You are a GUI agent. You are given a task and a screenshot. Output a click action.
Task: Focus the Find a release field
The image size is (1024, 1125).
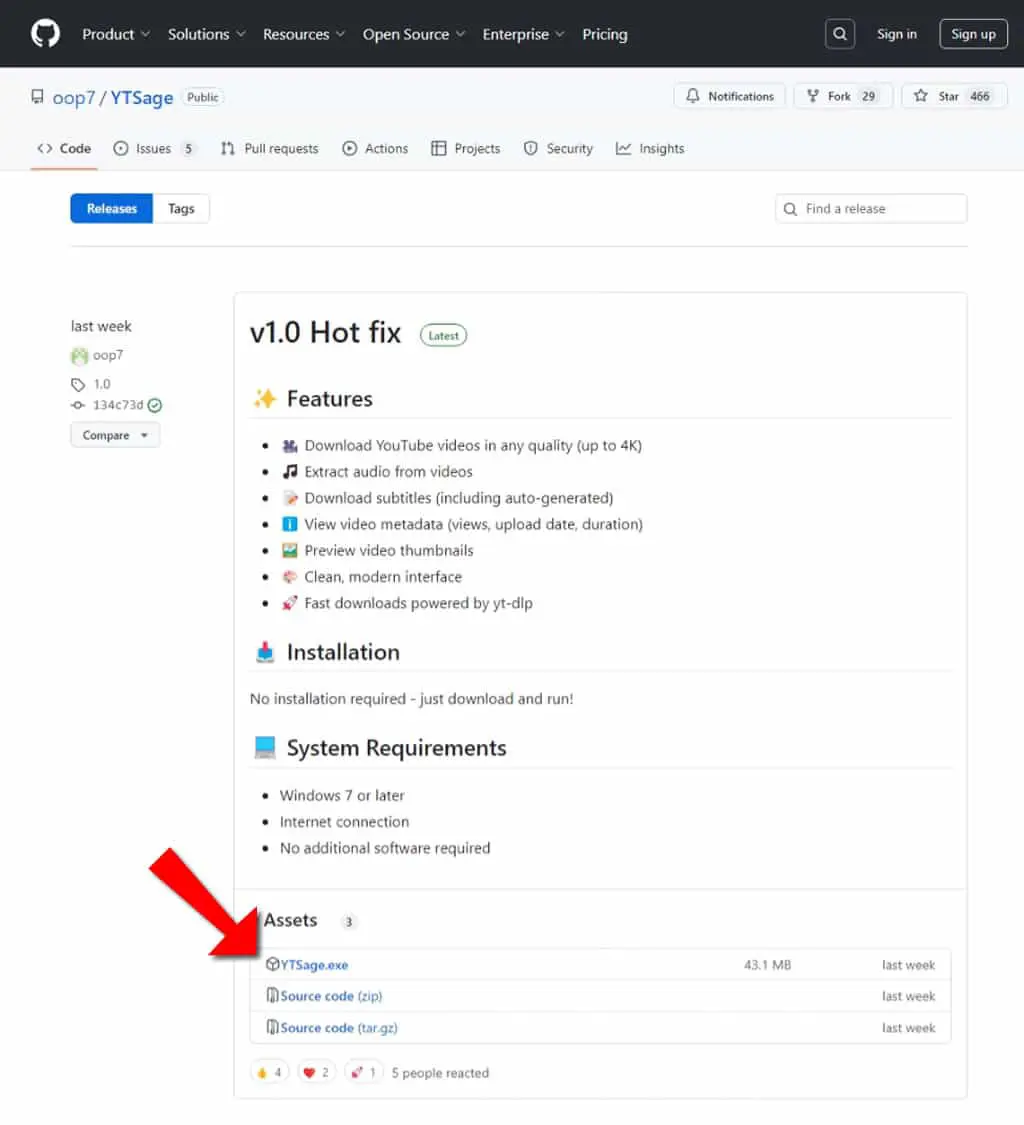(871, 209)
